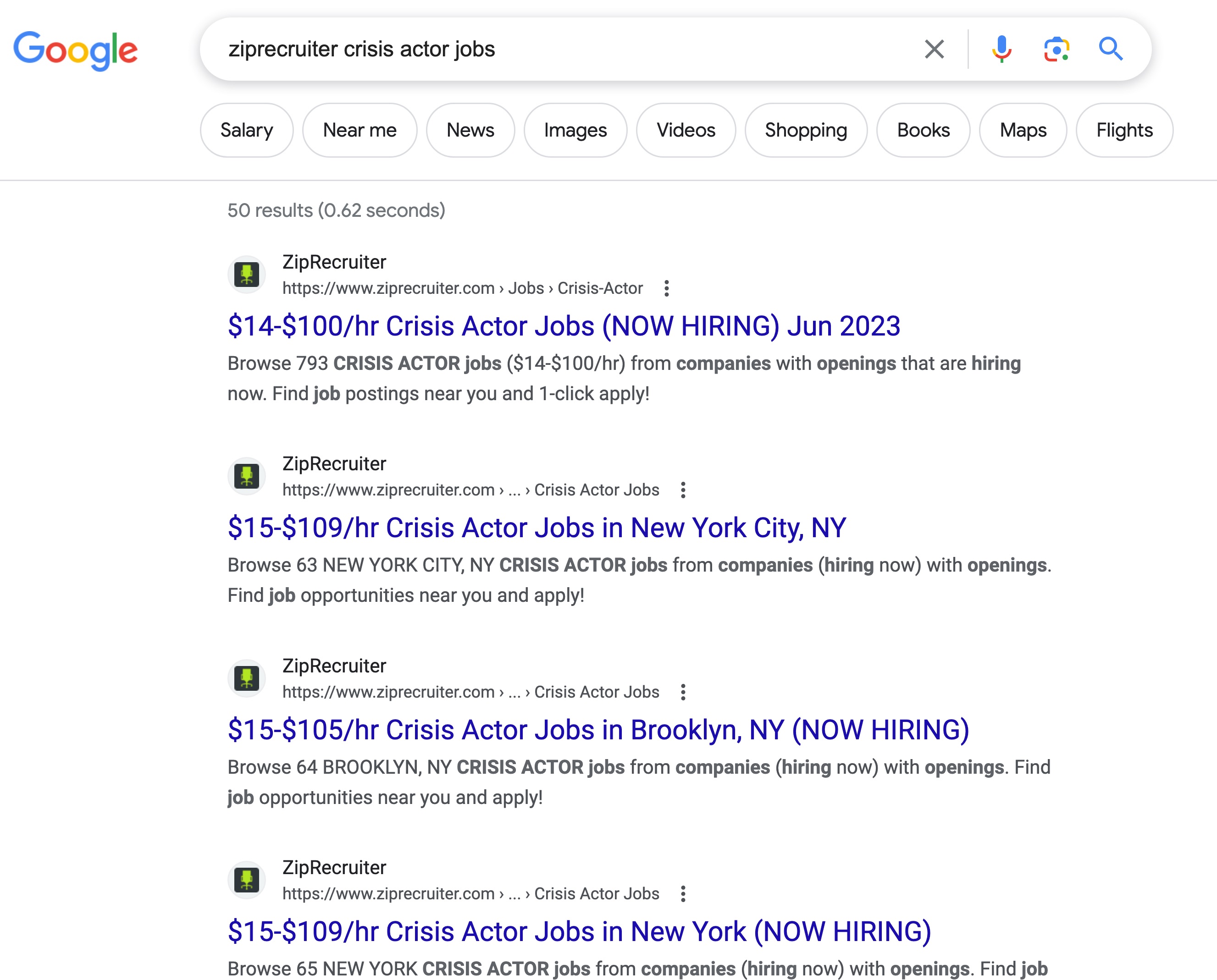Screen dimensions: 1217x980
Task: Select the Salary filter chip
Action: [247, 130]
